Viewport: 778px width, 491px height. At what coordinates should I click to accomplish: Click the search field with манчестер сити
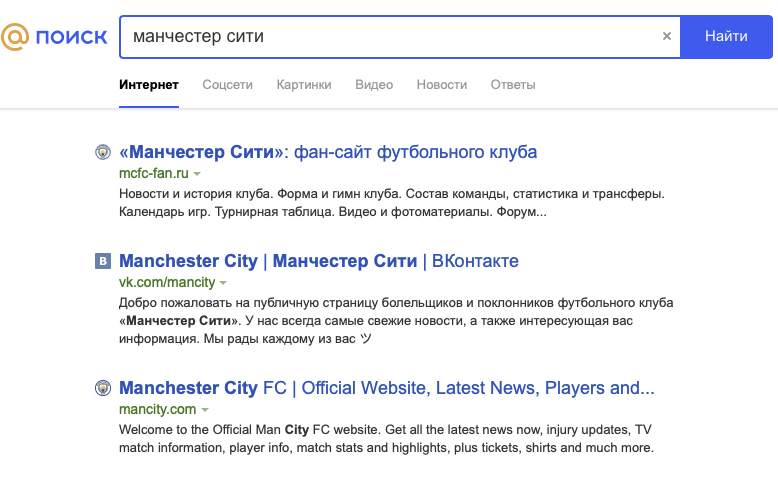(x=390, y=37)
